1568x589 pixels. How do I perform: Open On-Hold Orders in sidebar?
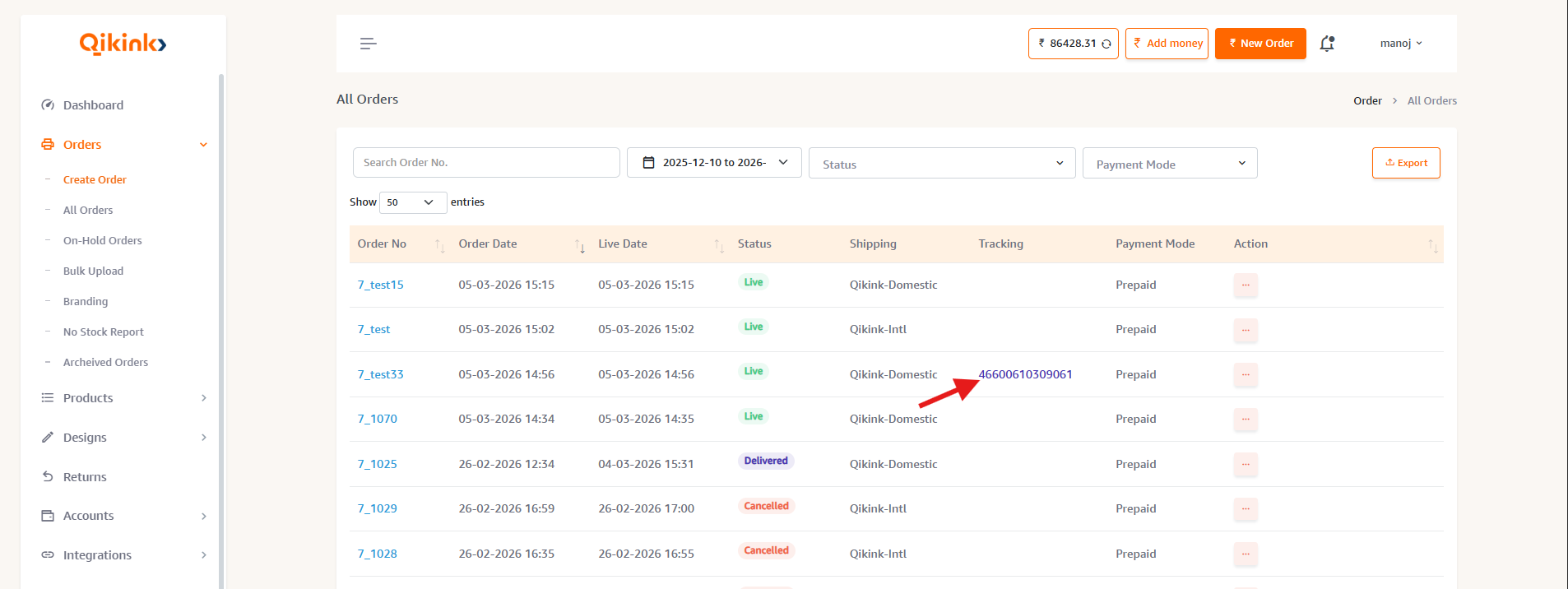click(x=102, y=241)
